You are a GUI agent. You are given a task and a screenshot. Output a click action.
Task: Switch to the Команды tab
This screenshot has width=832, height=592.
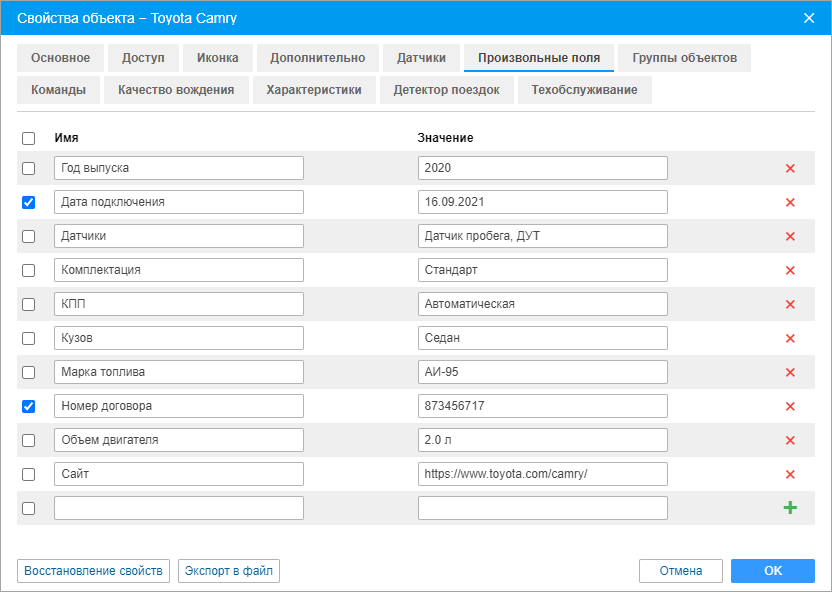coord(58,90)
